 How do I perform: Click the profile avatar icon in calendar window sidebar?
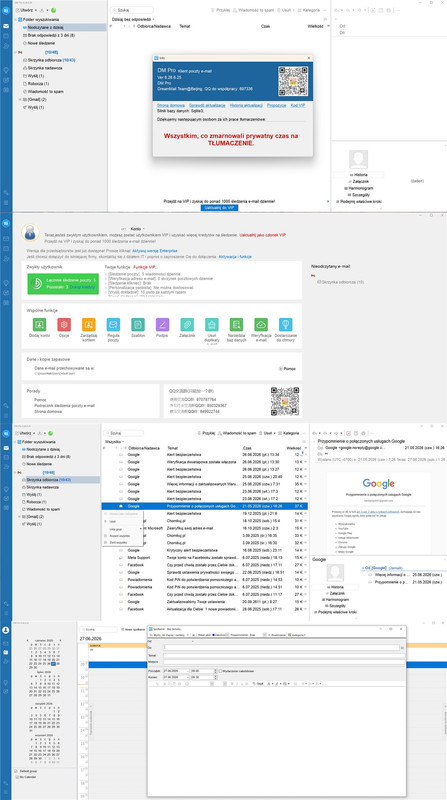[x=6, y=631]
